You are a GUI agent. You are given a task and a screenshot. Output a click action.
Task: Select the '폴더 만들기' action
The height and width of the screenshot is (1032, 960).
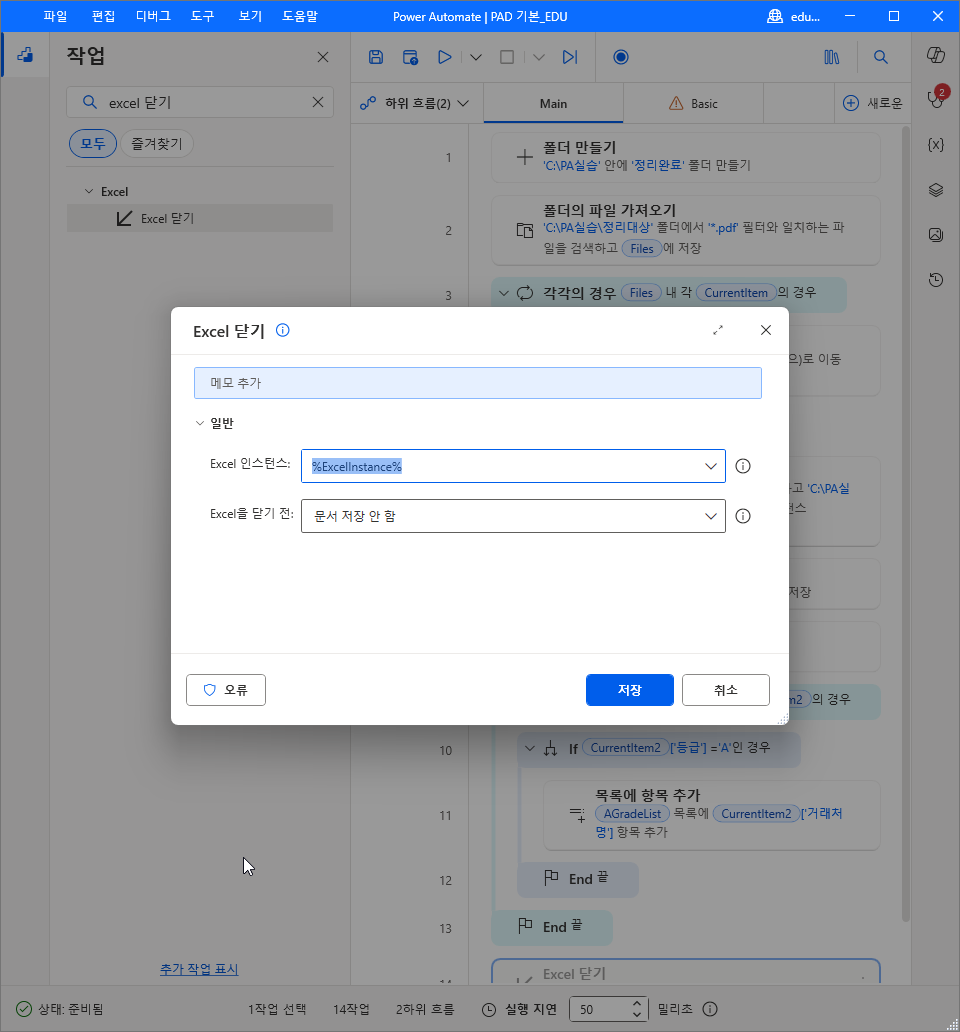(x=686, y=157)
